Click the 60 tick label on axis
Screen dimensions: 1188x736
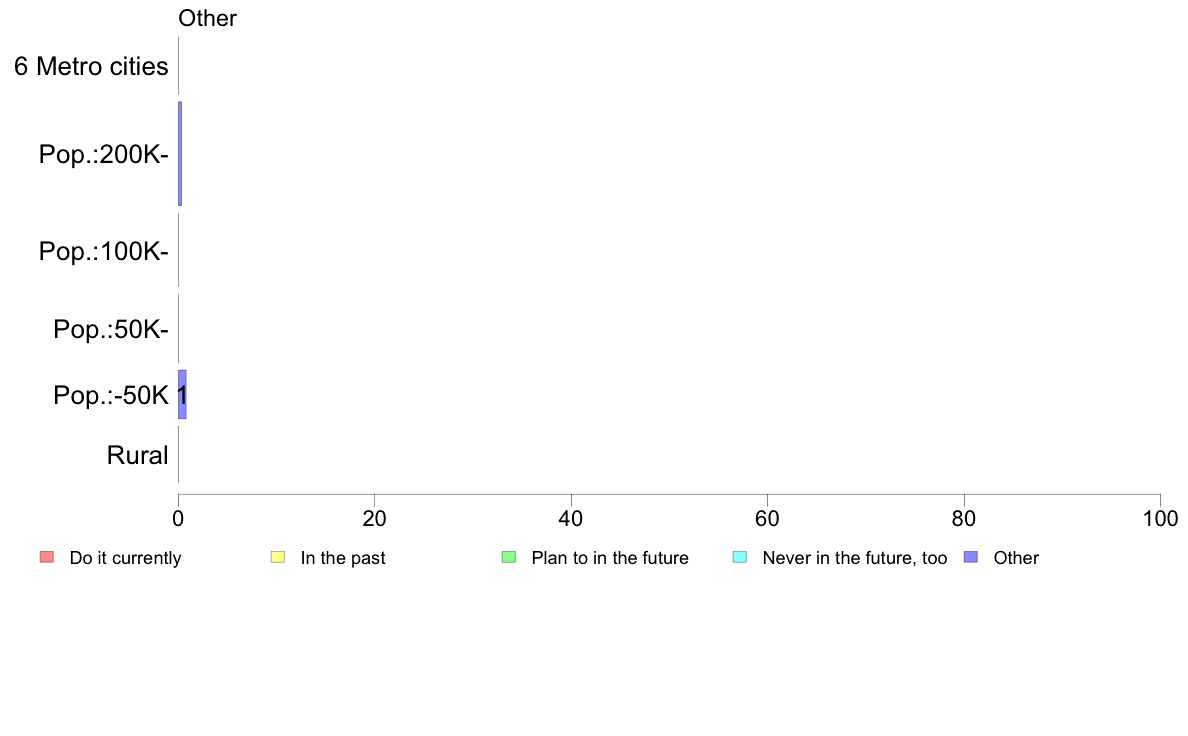(767, 518)
